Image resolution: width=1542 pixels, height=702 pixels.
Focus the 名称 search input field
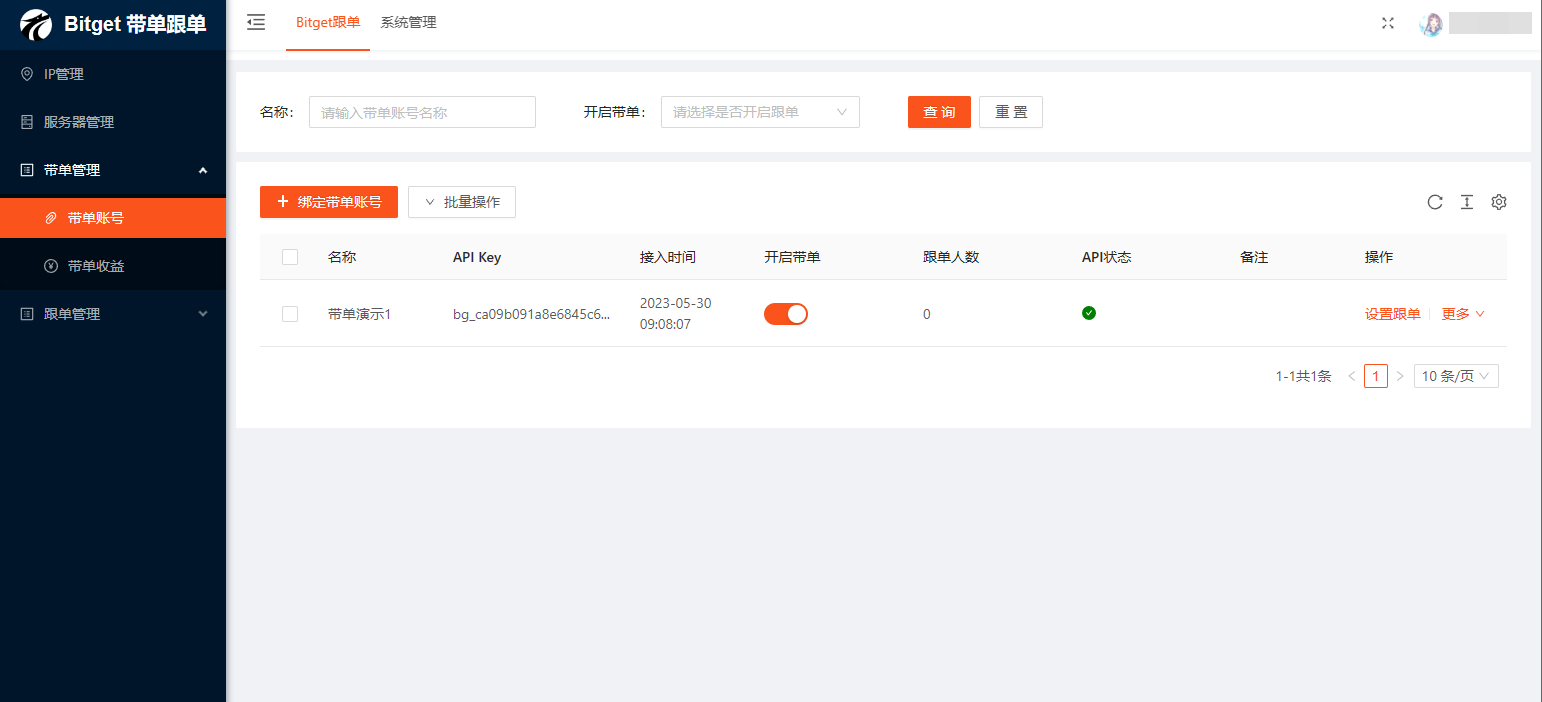(x=422, y=112)
